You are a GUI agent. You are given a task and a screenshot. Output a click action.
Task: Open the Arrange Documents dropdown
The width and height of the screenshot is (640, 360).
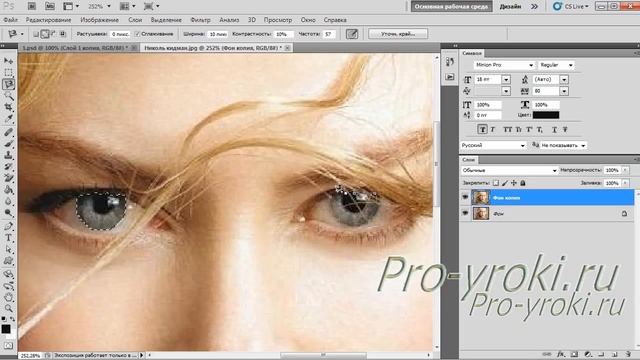(x=127, y=6)
